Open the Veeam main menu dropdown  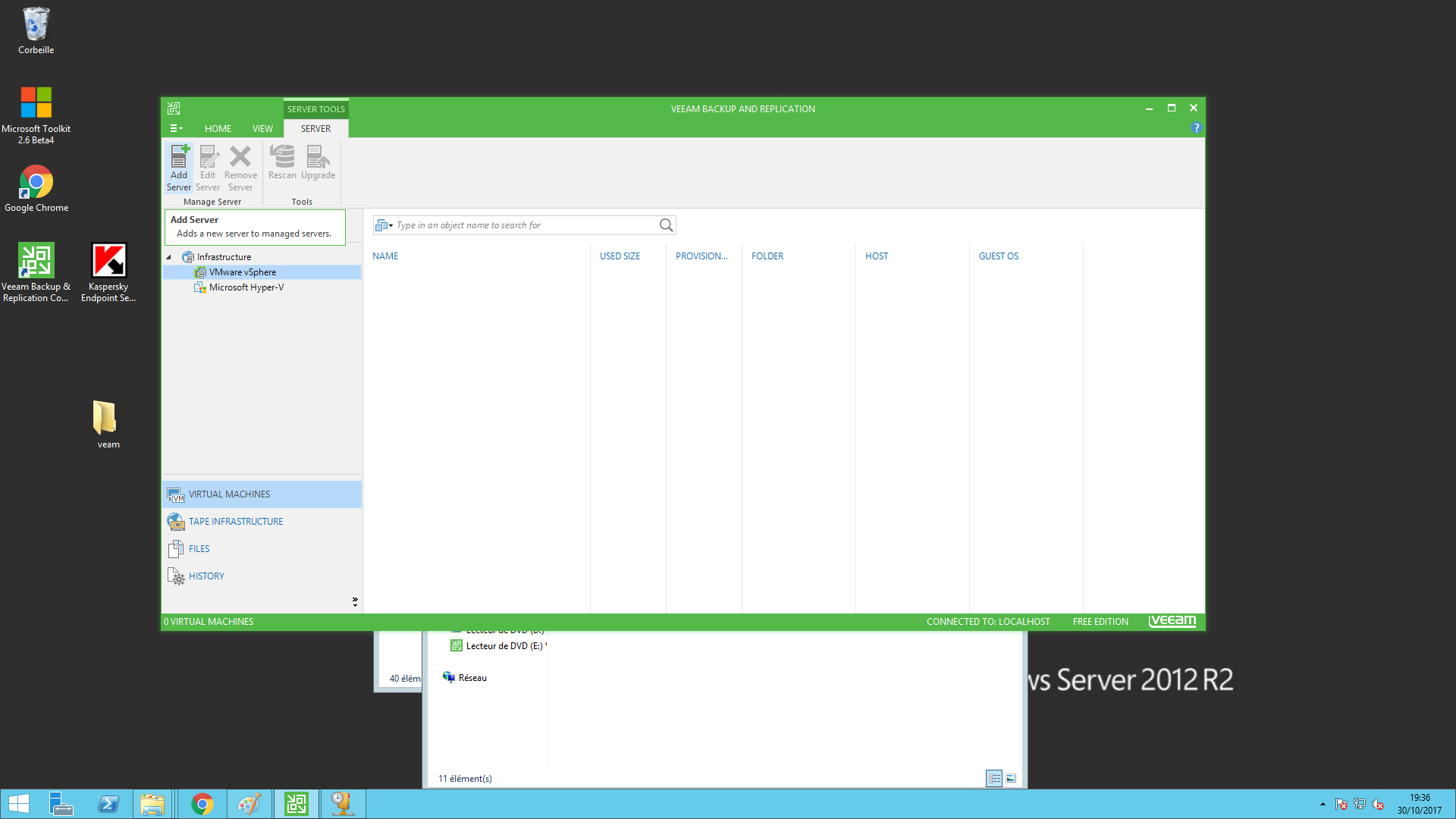point(176,129)
